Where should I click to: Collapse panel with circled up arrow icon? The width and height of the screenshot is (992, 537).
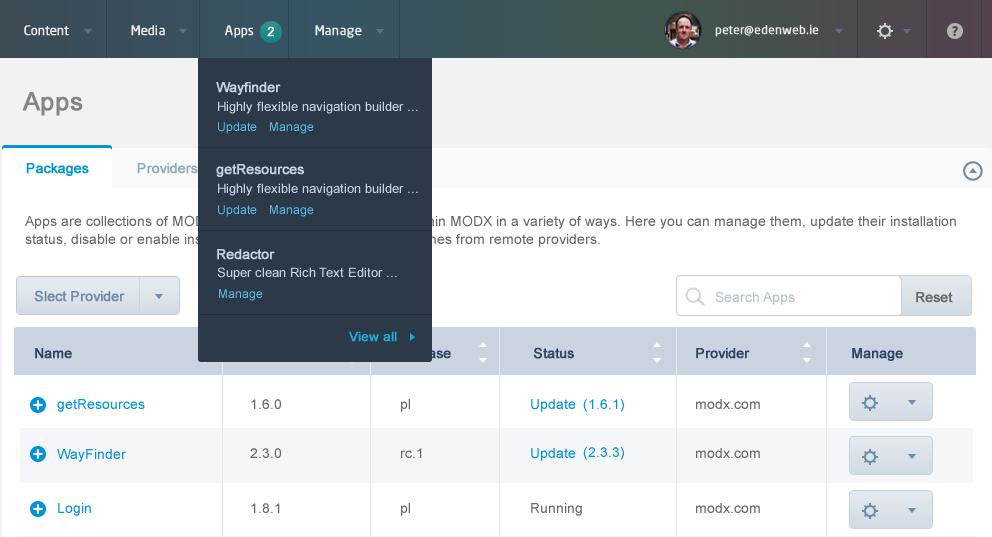972,171
